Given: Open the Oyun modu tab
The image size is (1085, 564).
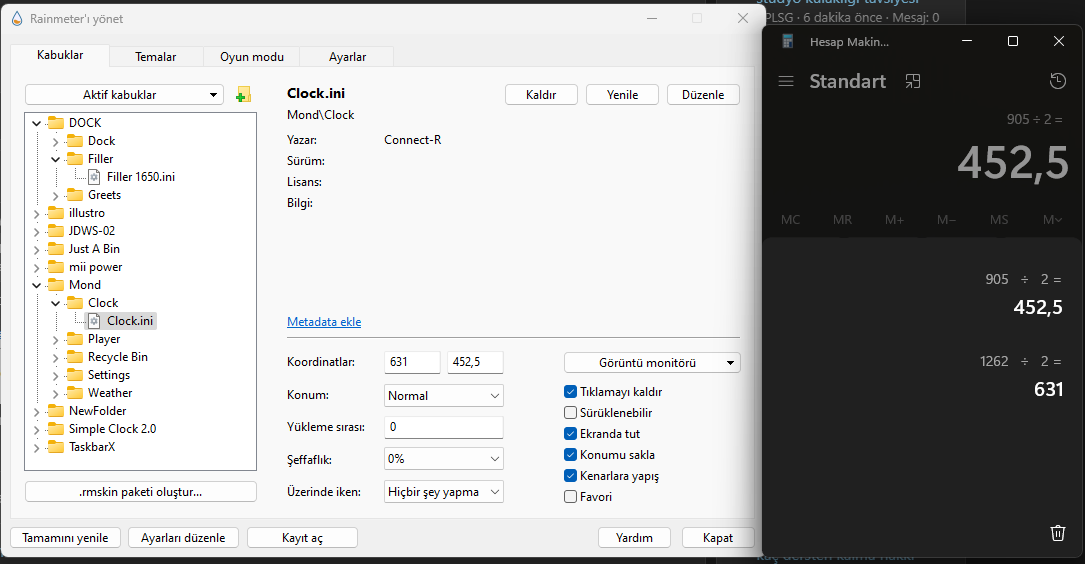Looking at the screenshot, I should click(252, 57).
